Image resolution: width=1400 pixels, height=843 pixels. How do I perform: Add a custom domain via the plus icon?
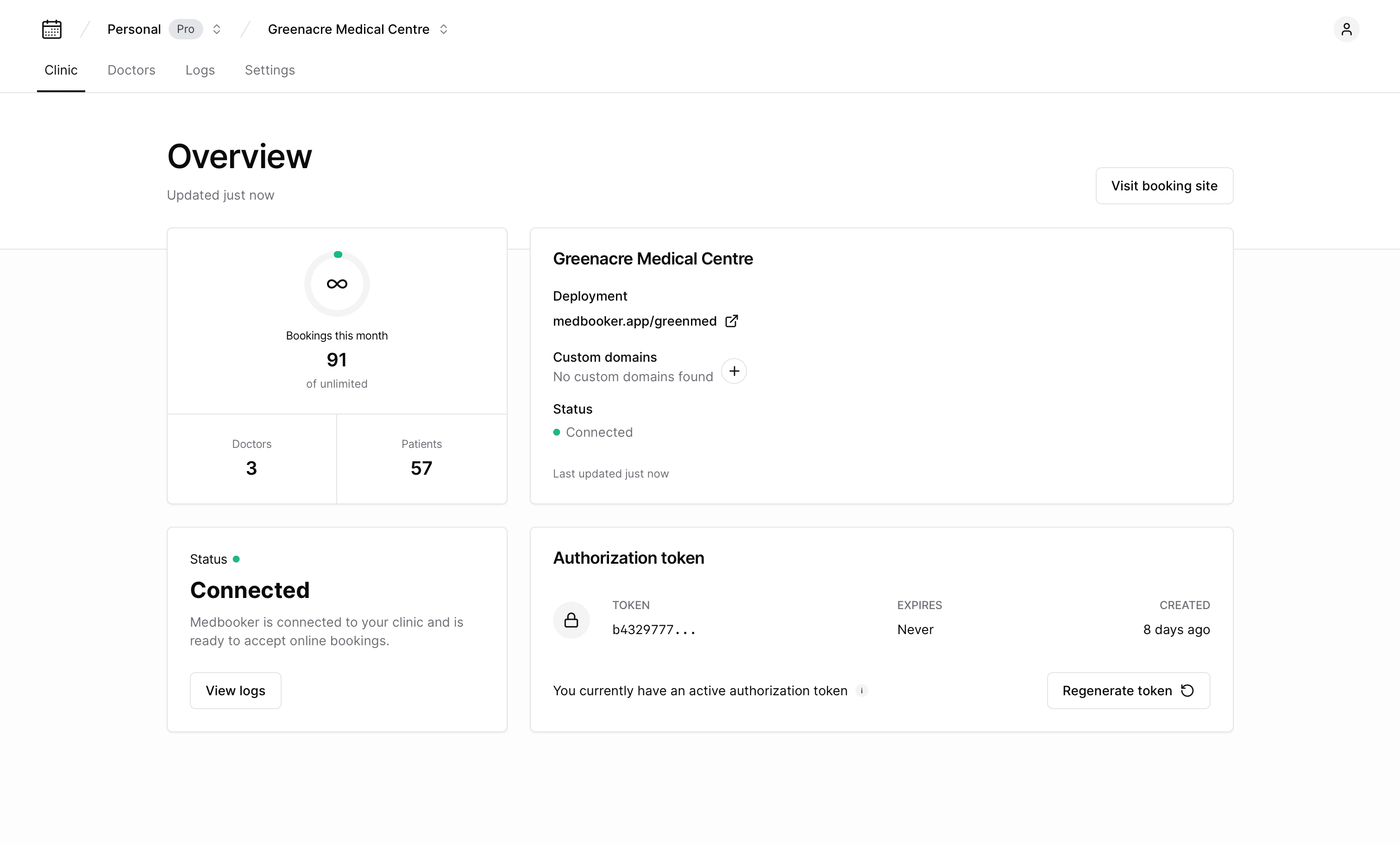click(734, 371)
